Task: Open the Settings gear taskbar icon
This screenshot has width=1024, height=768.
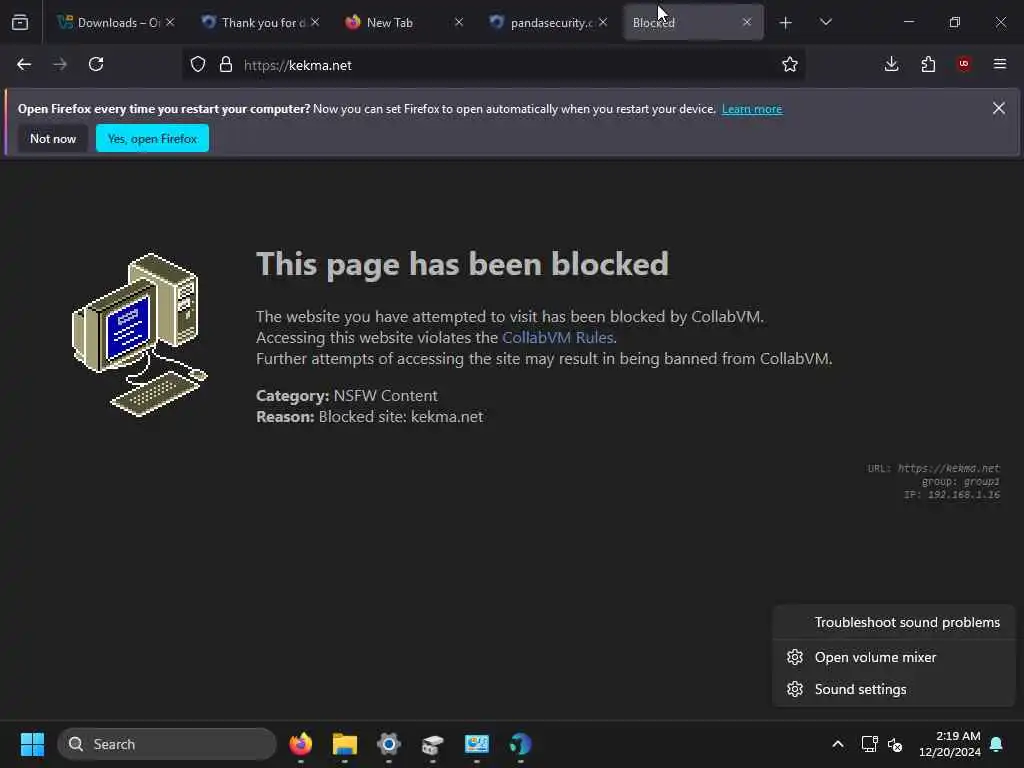Action: pyautogui.click(x=389, y=744)
